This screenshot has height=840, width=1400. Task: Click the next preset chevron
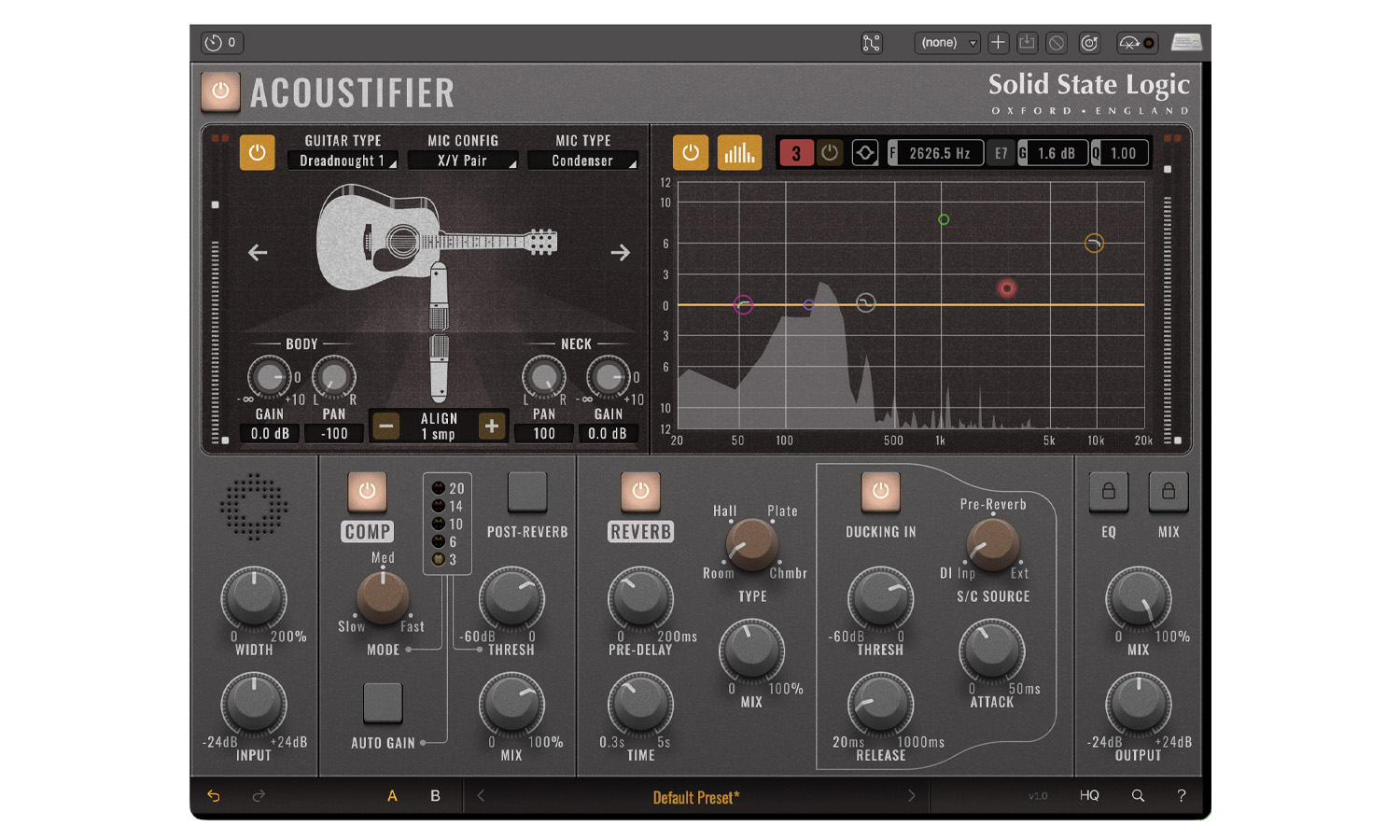pos(912,796)
